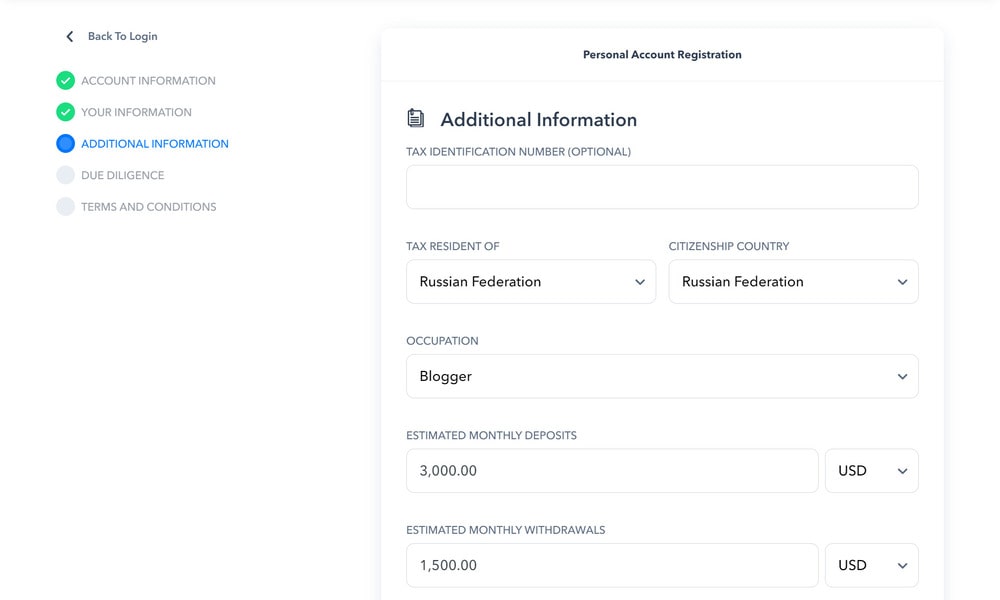Click the blue circle beside Additional Information
Image resolution: width=1000 pixels, height=600 pixels.
coord(66,144)
